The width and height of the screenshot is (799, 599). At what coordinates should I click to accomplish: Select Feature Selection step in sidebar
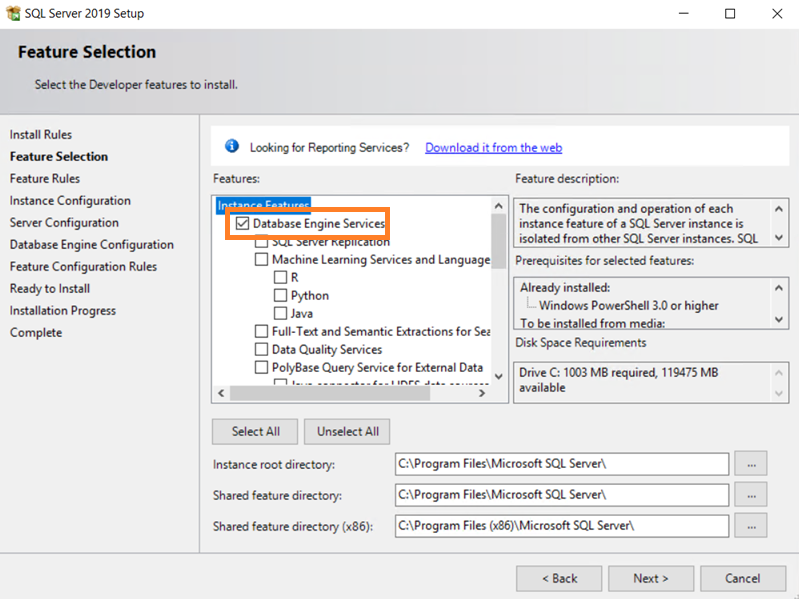[59, 156]
